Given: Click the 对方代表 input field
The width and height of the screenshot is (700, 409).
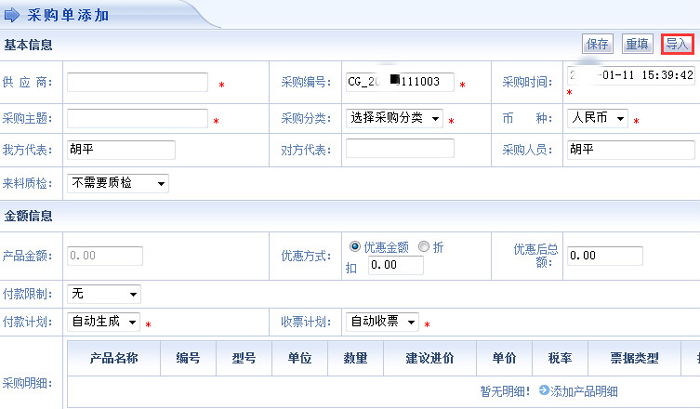Looking at the screenshot, I should (400, 149).
